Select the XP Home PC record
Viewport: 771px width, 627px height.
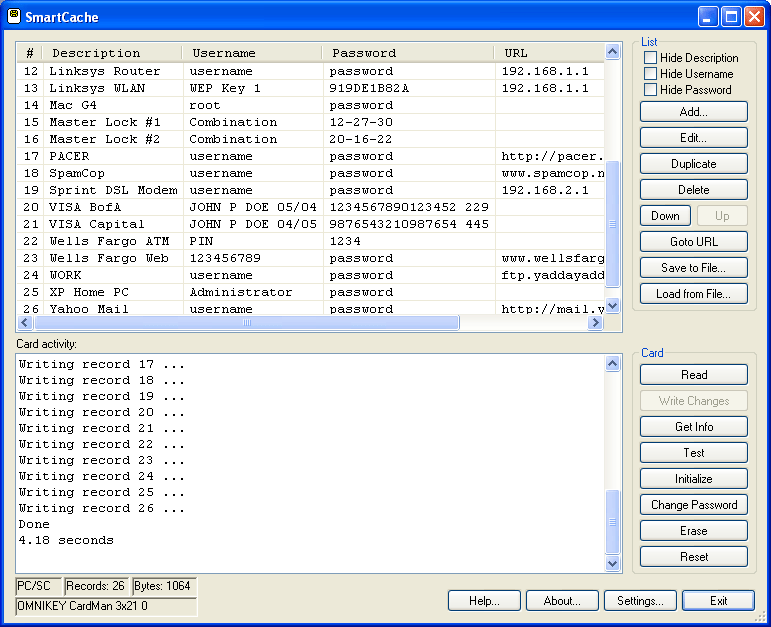(x=311, y=292)
